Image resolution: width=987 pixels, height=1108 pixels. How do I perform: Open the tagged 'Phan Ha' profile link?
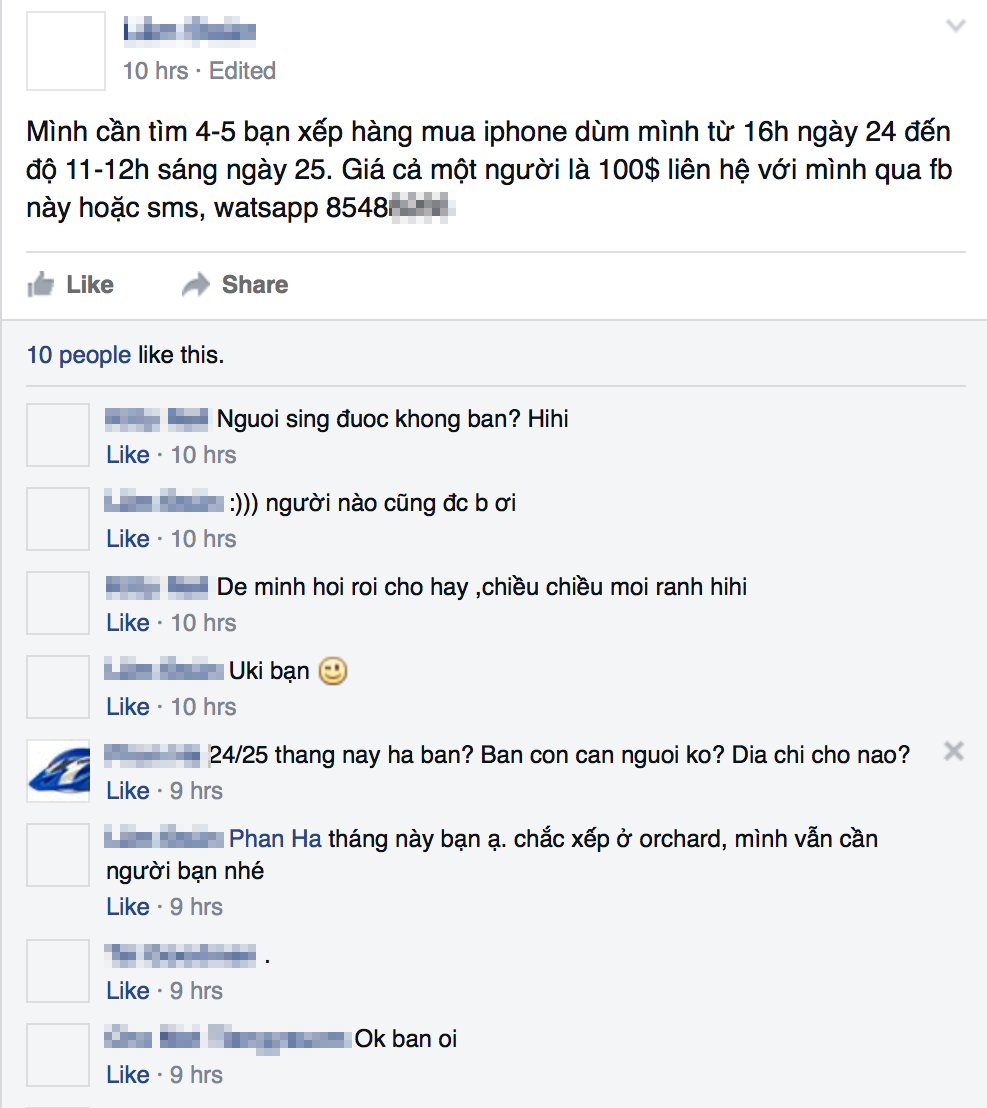coord(275,839)
